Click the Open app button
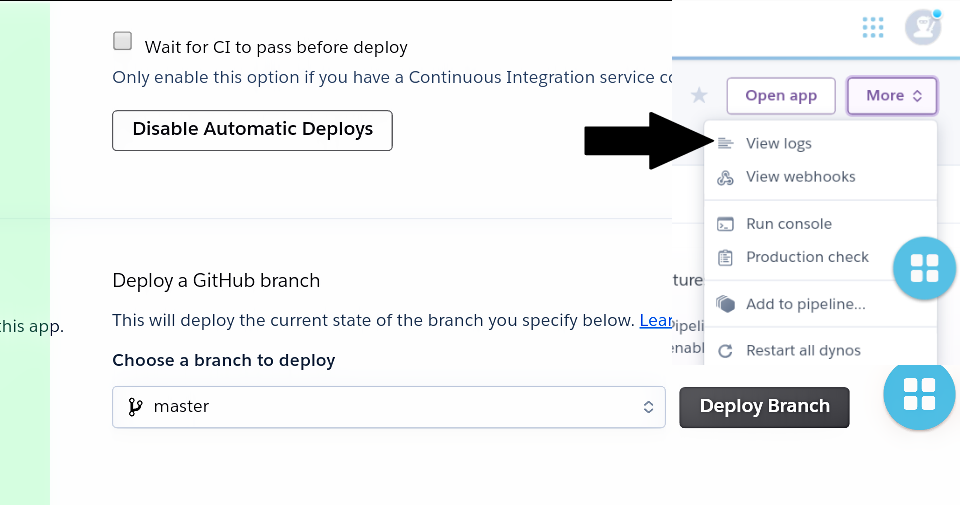This screenshot has height=505, width=960. (x=781, y=95)
